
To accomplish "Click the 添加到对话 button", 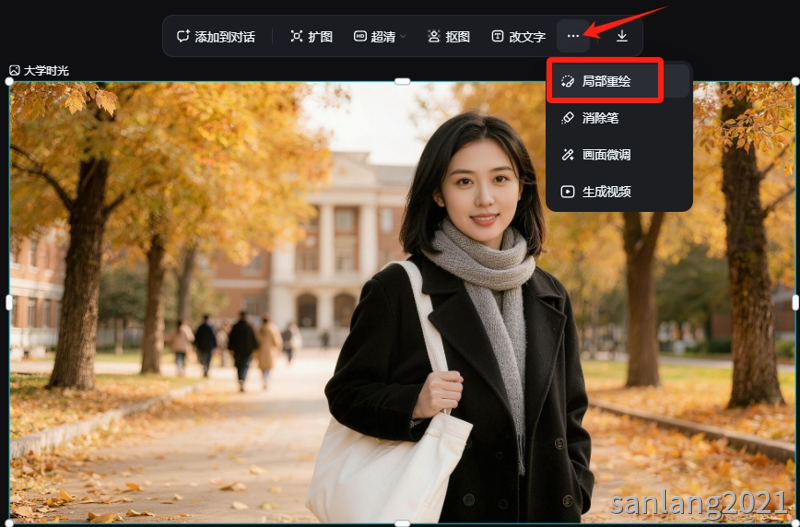I will 216,36.
